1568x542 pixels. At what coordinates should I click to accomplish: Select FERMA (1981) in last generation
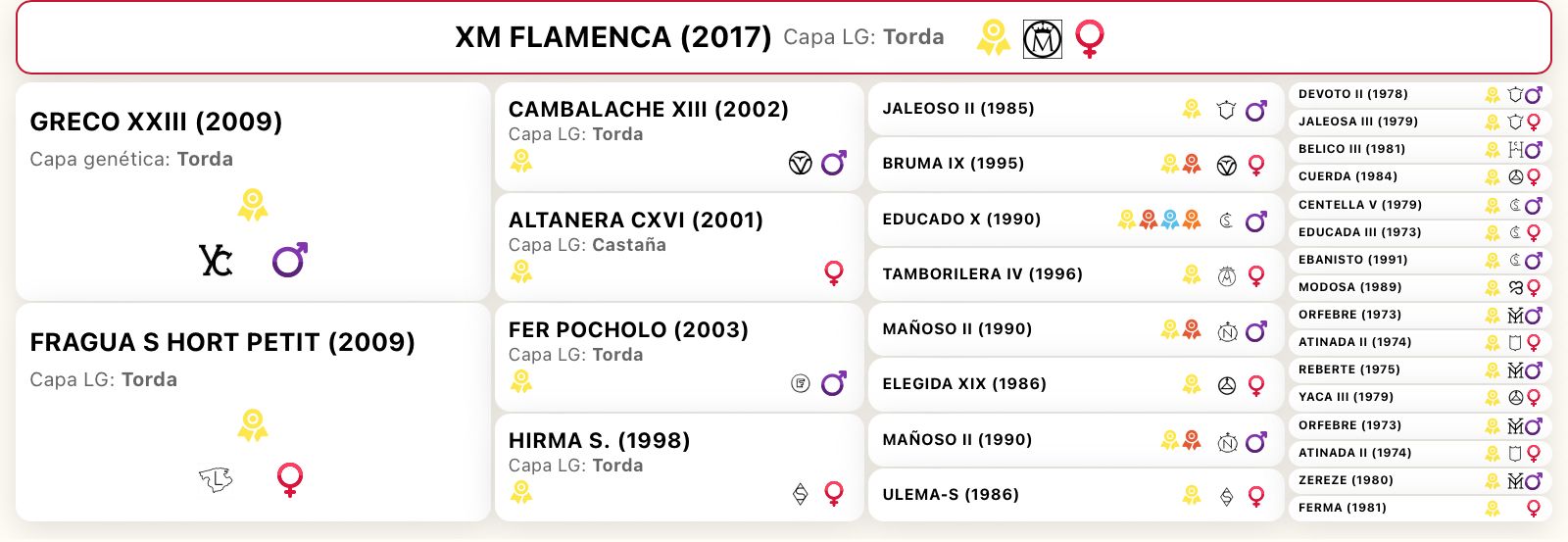click(x=1420, y=508)
